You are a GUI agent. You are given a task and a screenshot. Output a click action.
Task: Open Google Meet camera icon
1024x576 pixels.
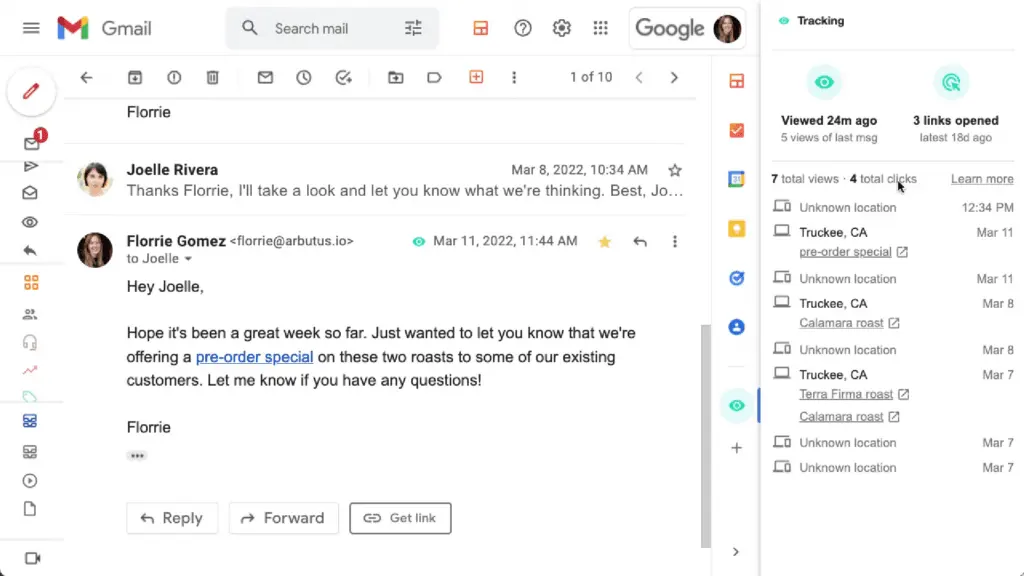pyautogui.click(x=32, y=558)
